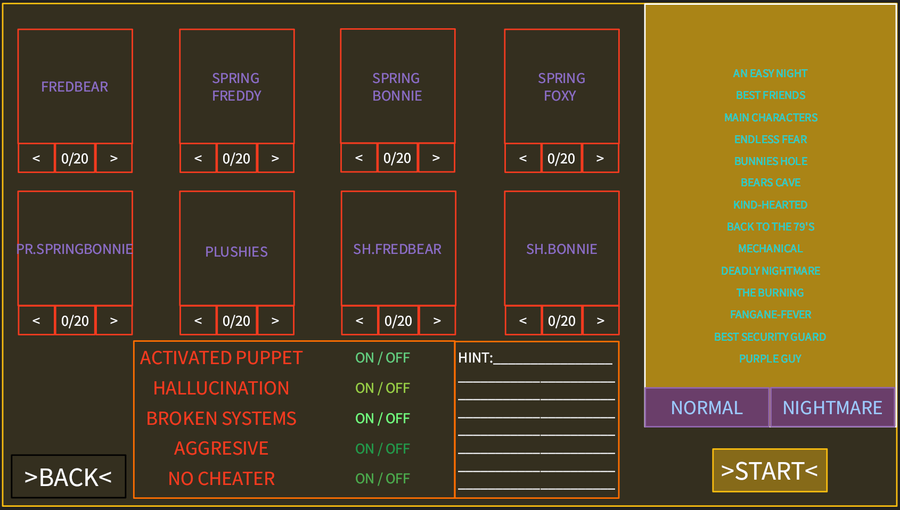Decrease Spring Freddy difficulty level

tap(198, 158)
